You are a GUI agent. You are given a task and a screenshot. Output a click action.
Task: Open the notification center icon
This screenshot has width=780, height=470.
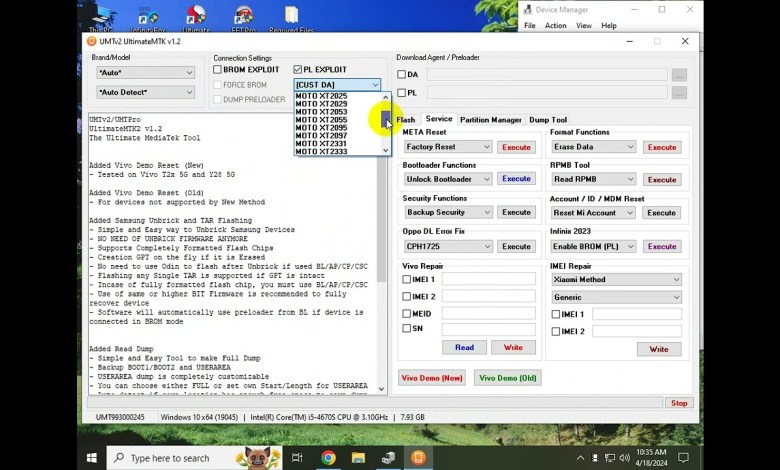(683, 458)
